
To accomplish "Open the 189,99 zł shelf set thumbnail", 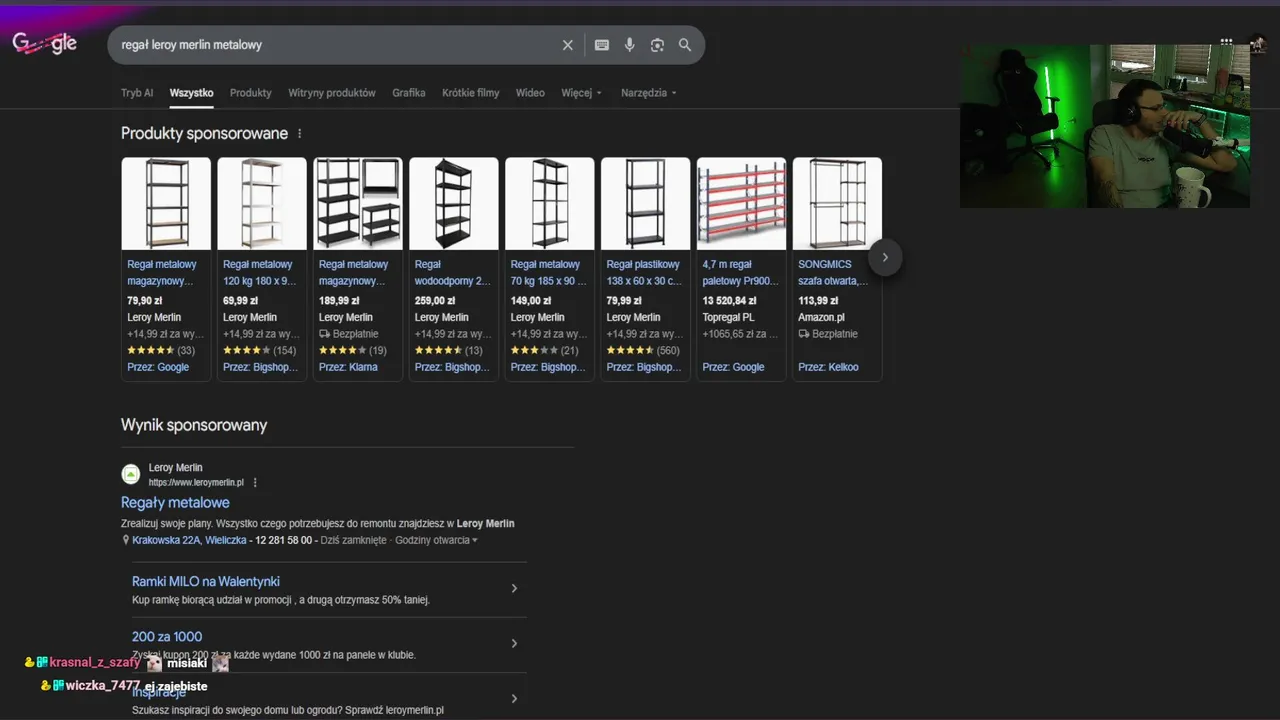I will coord(358,203).
